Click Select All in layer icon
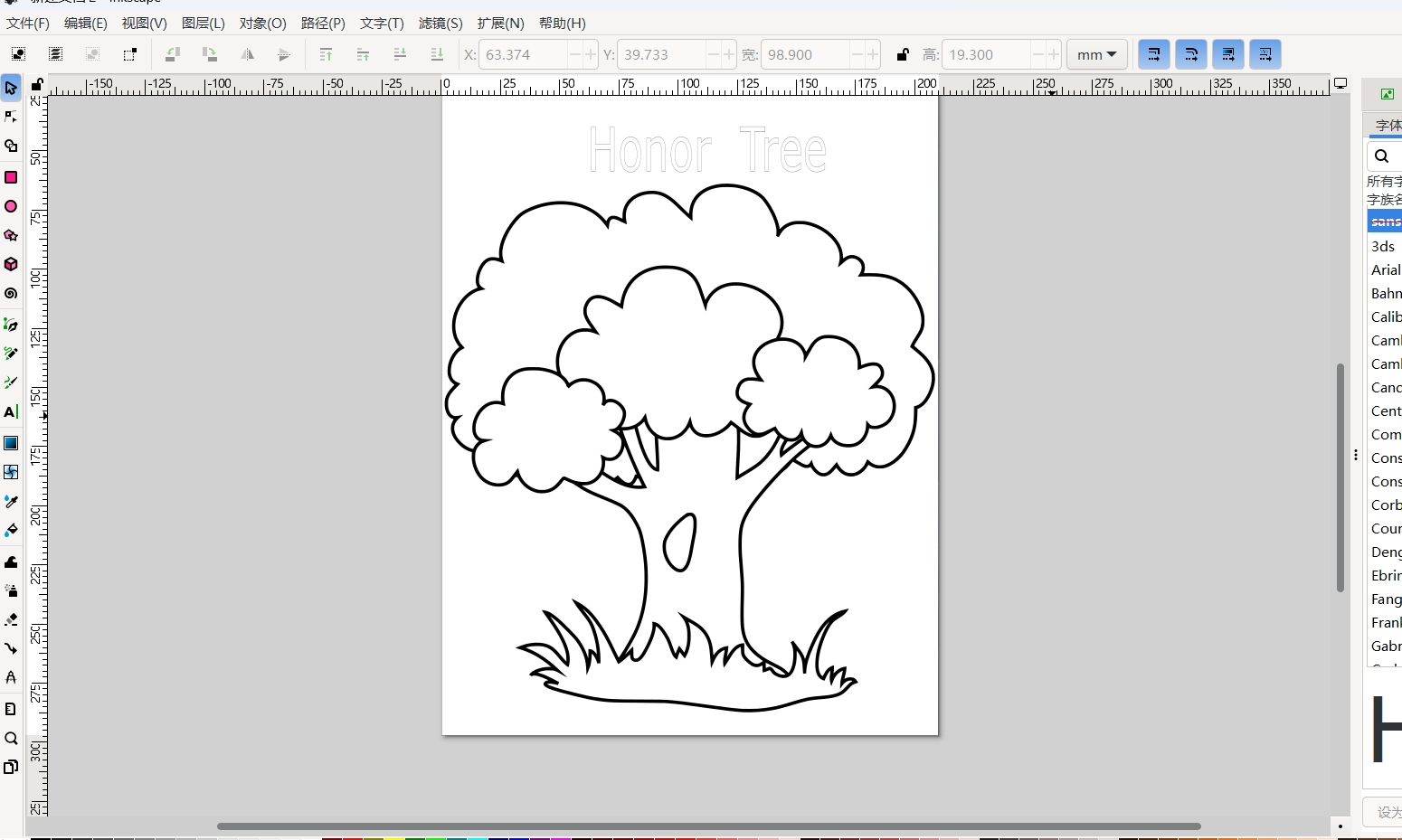 click(18, 54)
